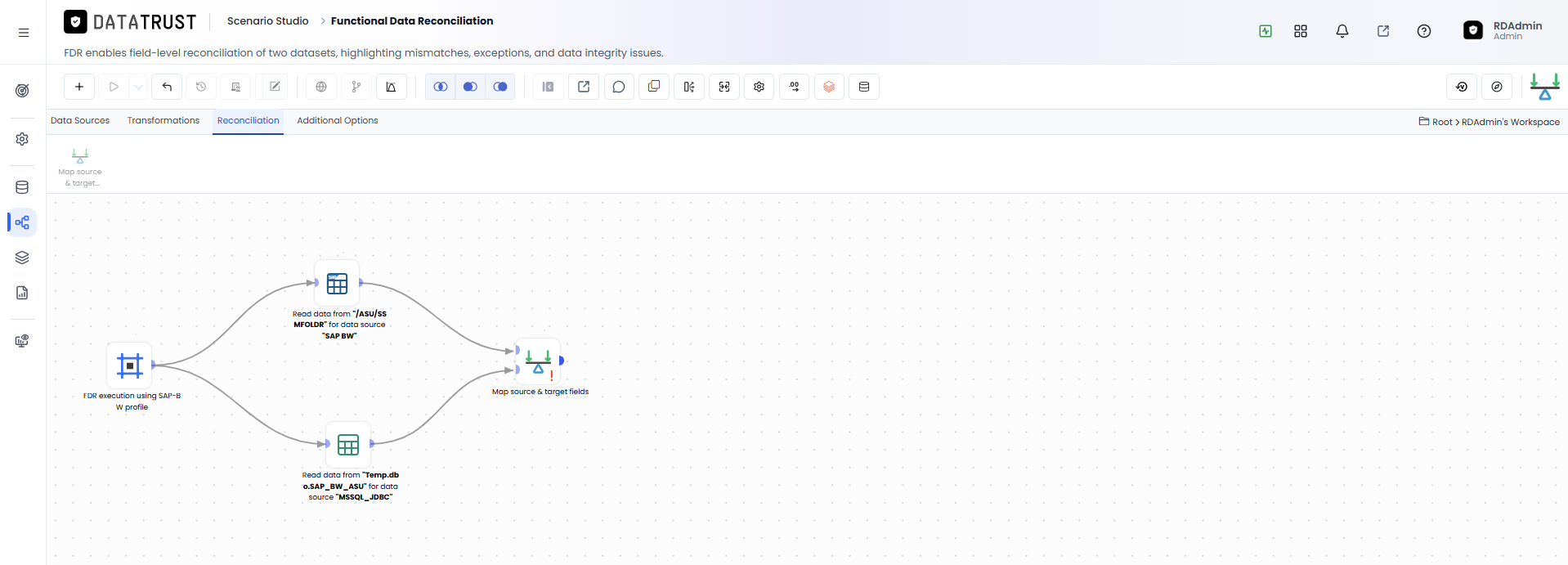Click the duplicate copy toolbar icon

(654, 87)
